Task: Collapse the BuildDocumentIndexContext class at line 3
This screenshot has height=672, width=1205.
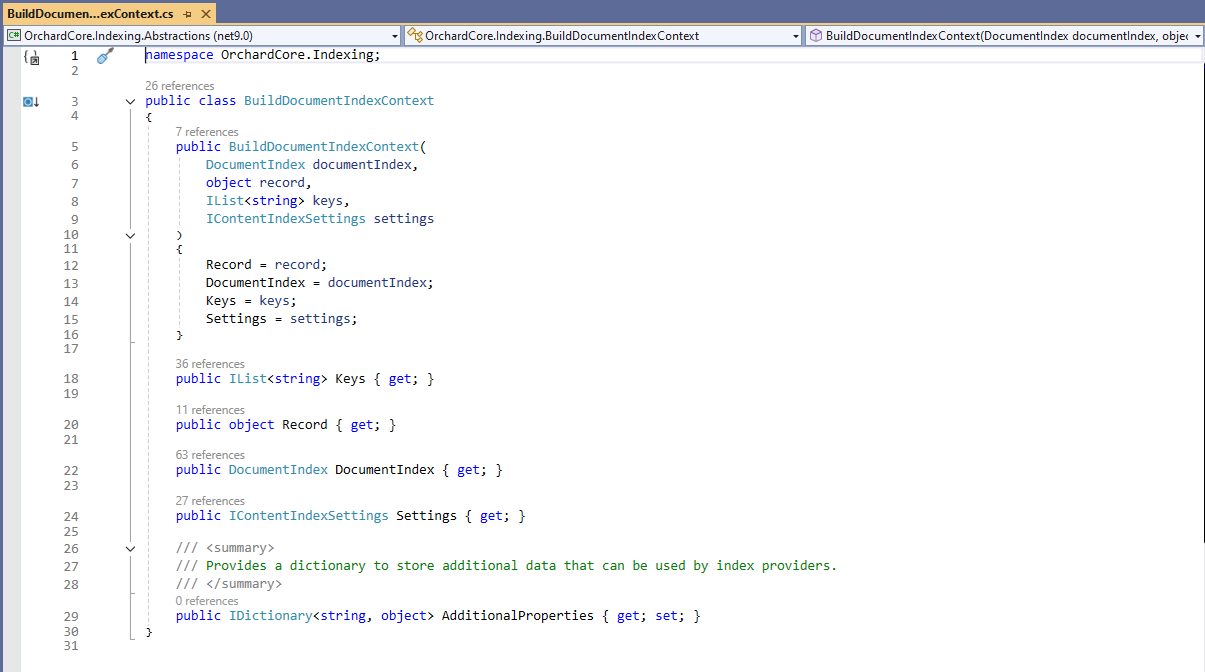Action: [x=130, y=102]
